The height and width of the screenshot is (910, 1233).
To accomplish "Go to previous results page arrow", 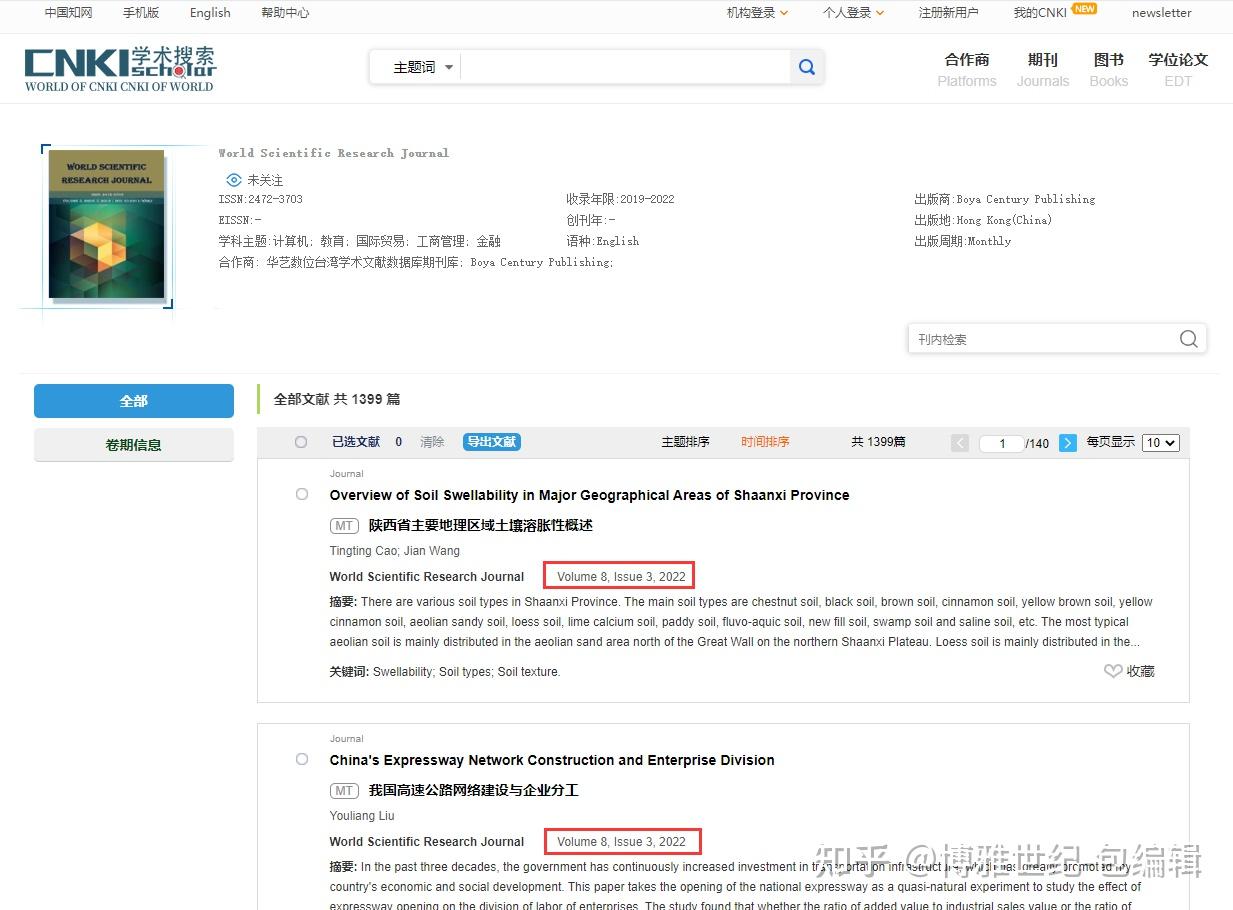I will pyautogui.click(x=960, y=443).
